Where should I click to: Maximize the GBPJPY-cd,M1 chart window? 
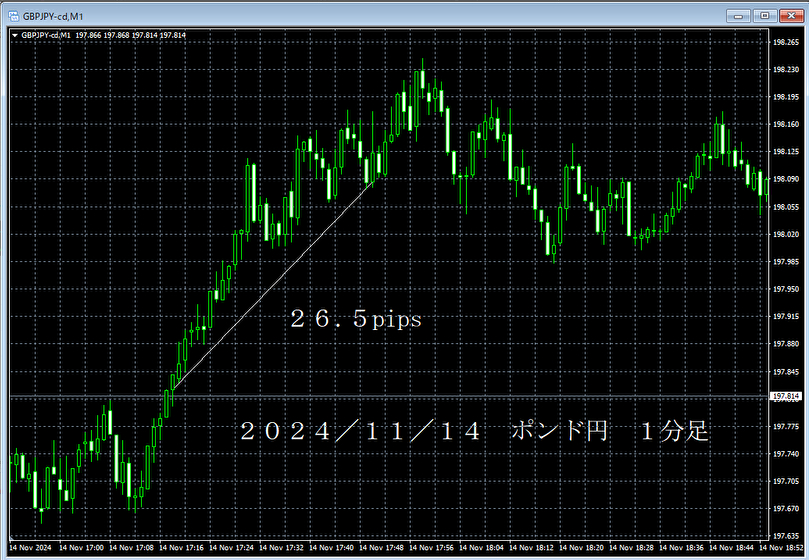pyautogui.click(x=765, y=14)
